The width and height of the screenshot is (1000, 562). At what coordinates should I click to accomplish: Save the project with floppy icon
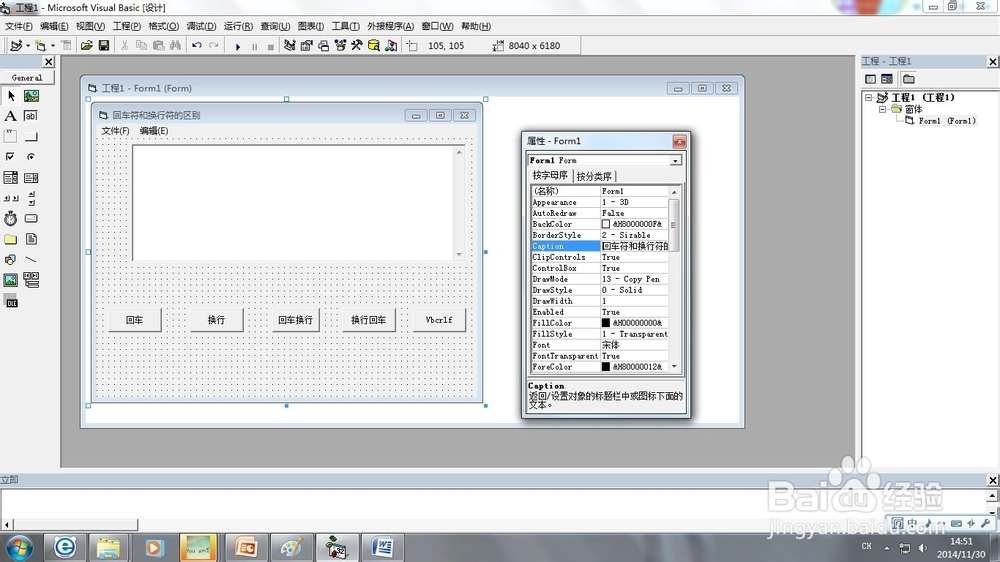tap(103, 45)
